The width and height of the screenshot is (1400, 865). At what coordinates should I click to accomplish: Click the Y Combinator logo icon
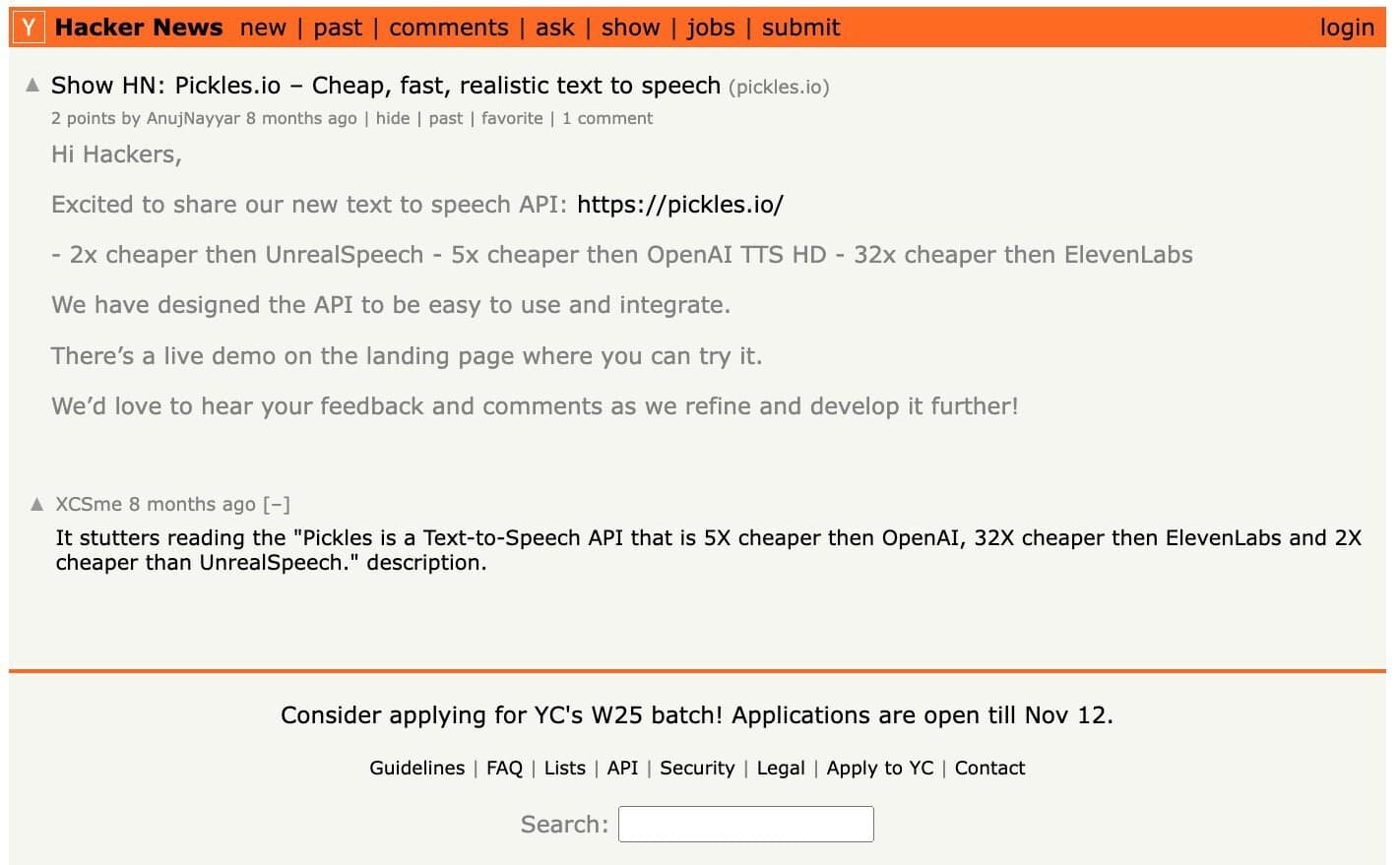[x=27, y=27]
